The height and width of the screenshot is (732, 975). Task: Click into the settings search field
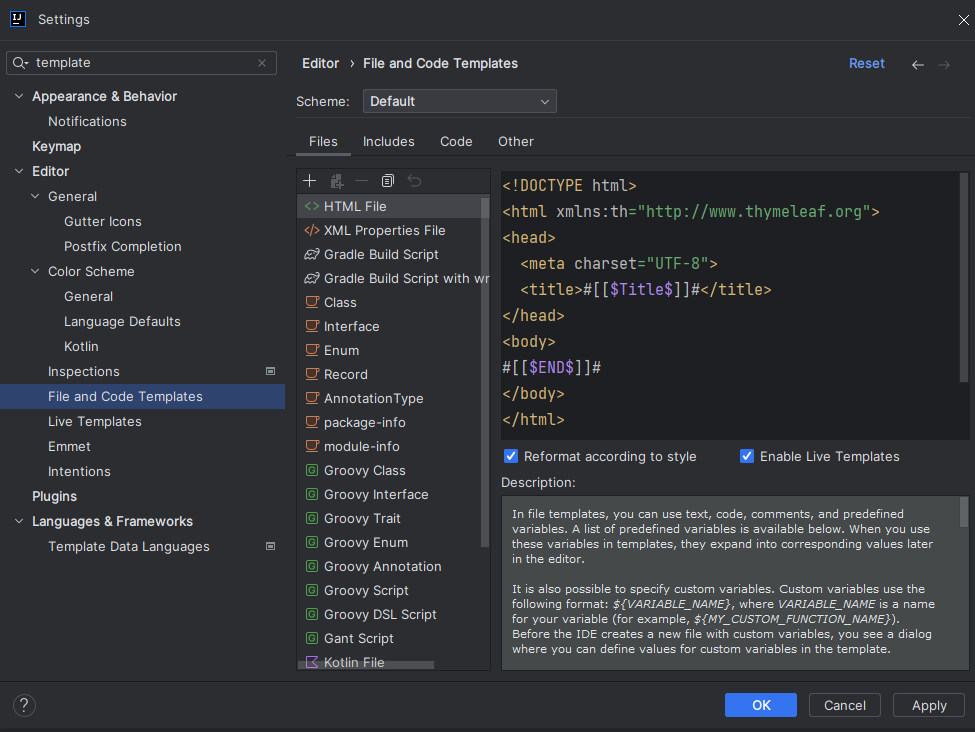(144, 63)
